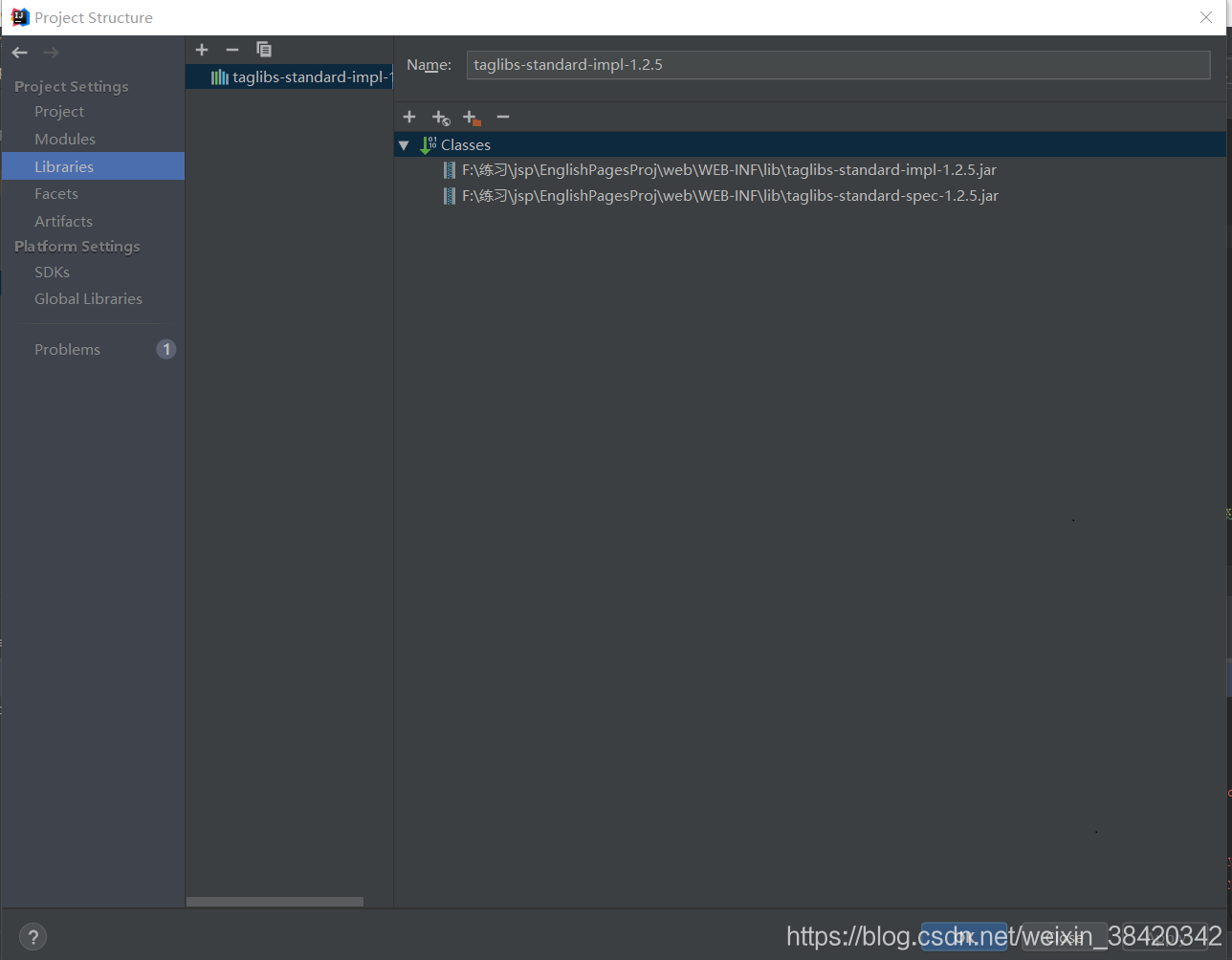The image size is (1232, 960).
Task: Click library bars icon in list
Action: pos(219,77)
